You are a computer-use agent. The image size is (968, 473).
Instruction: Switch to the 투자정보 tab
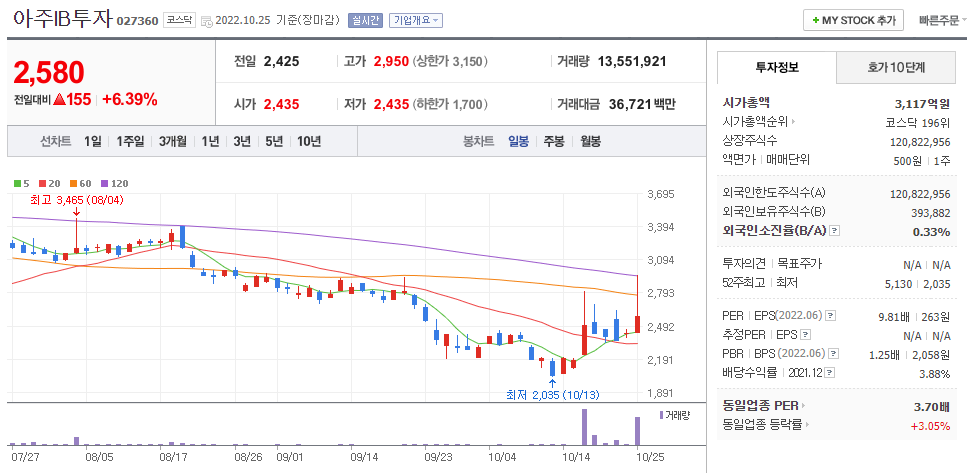tap(777, 68)
